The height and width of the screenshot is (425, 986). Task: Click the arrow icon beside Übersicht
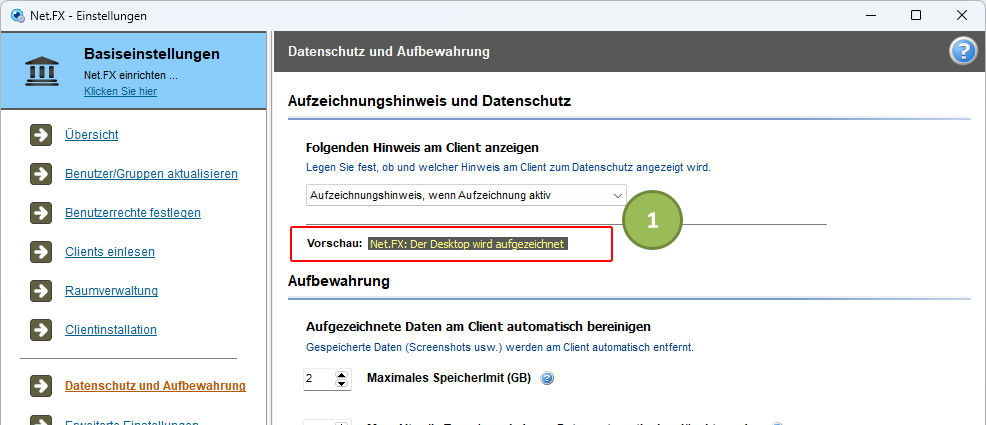pyautogui.click(x=41, y=135)
